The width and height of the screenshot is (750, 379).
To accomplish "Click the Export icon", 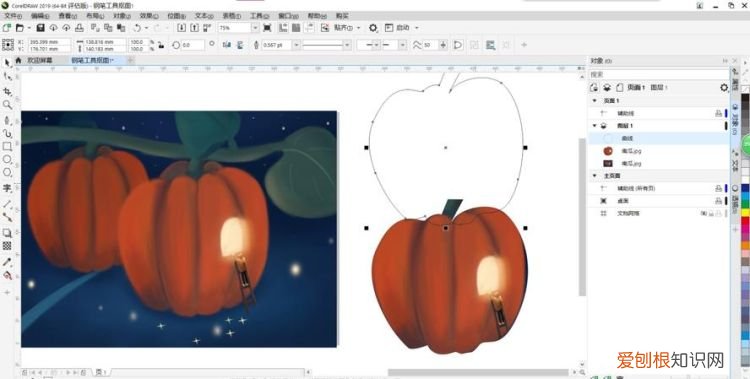I will [194, 28].
